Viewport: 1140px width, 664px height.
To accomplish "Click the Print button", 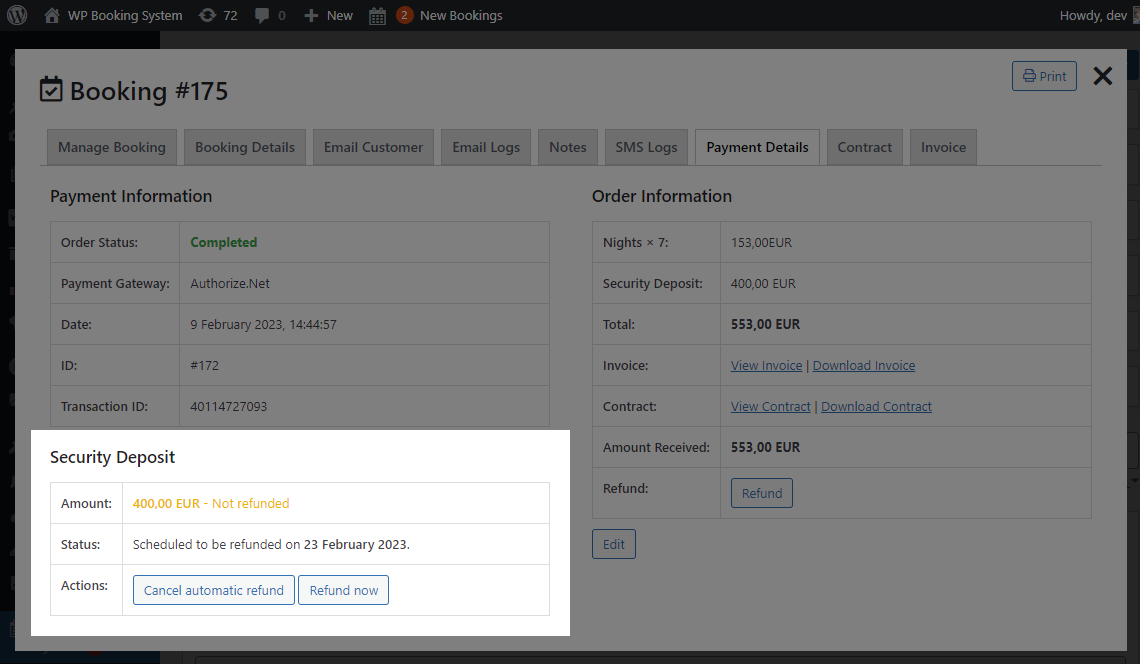I will click(x=1044, y=76).
